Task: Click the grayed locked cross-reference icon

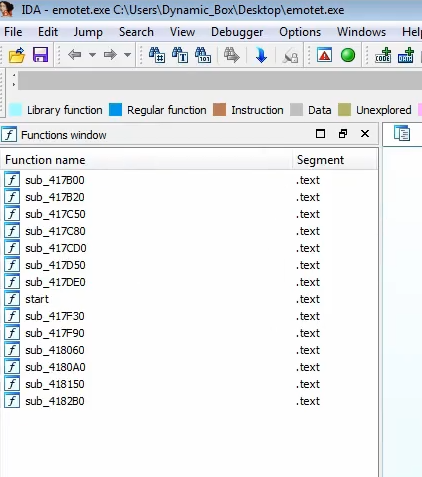Action: click(290, 56)
